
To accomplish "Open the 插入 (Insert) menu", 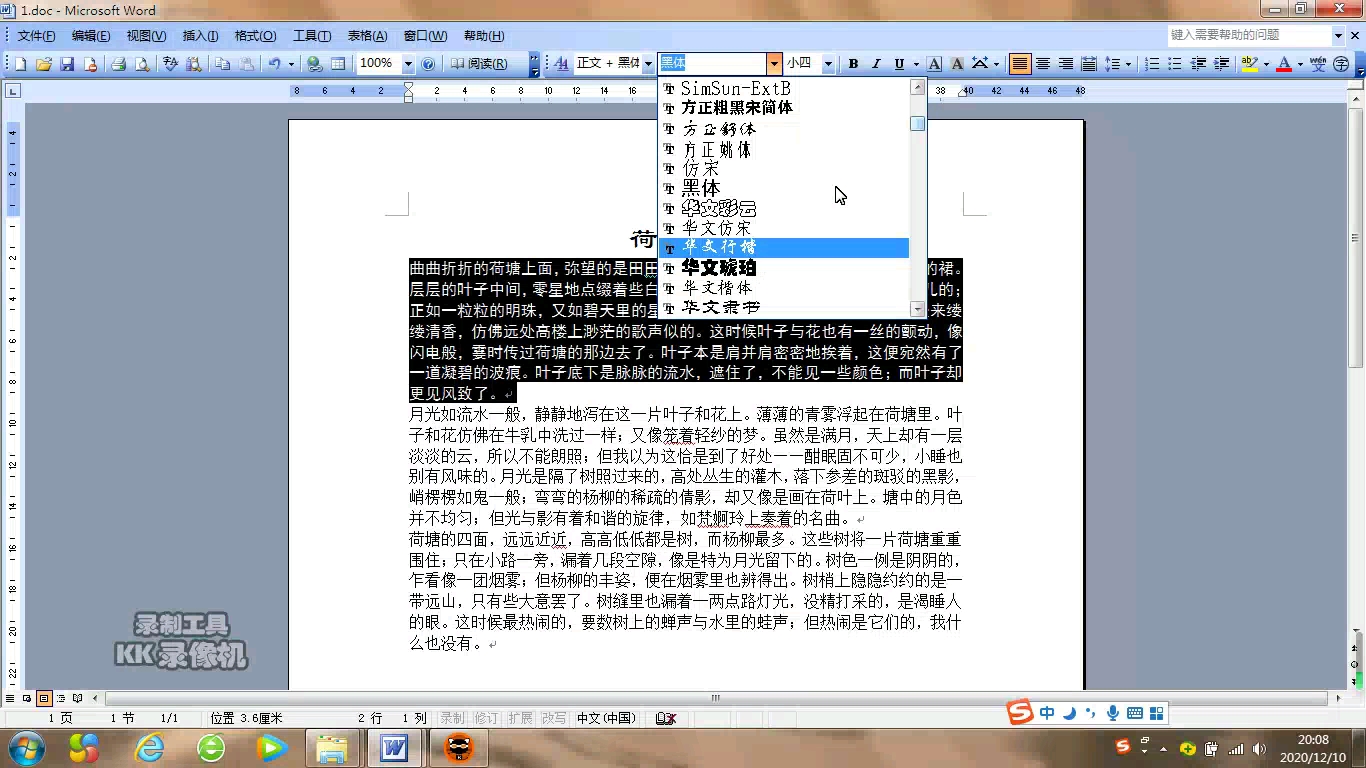I will (200, 35).
